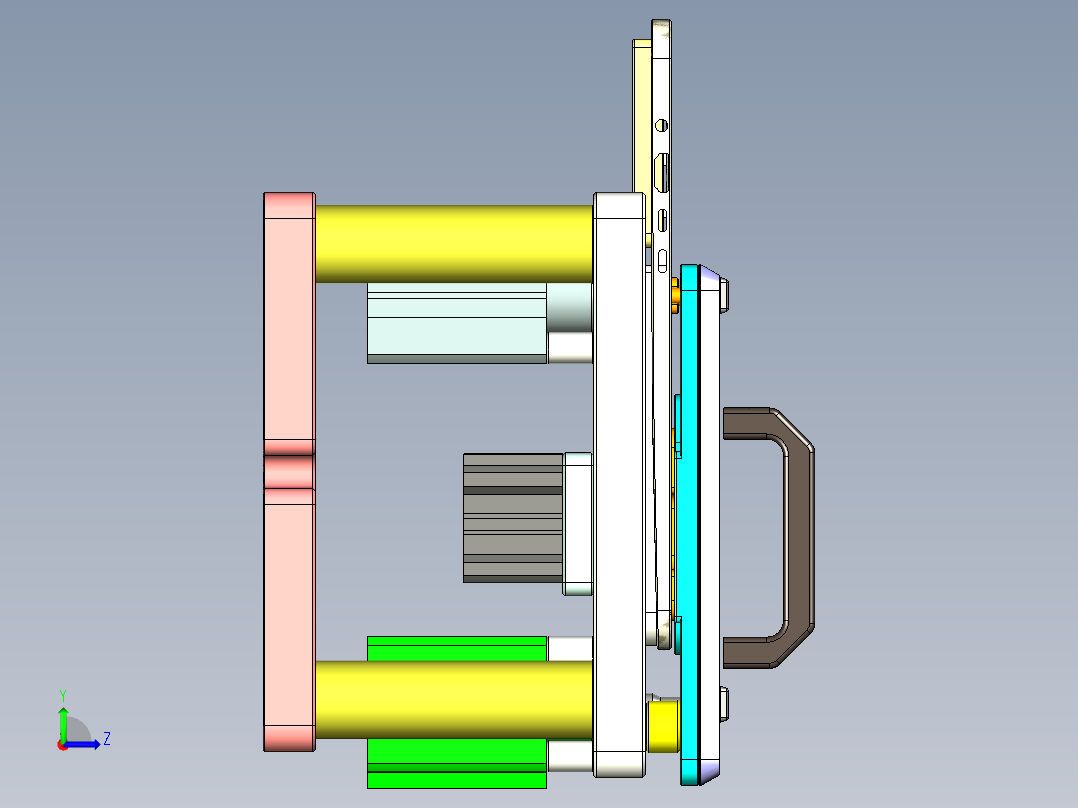Click the red X axis origin dot
This screenshot has width=1078, height=808.
click(63, 746)
